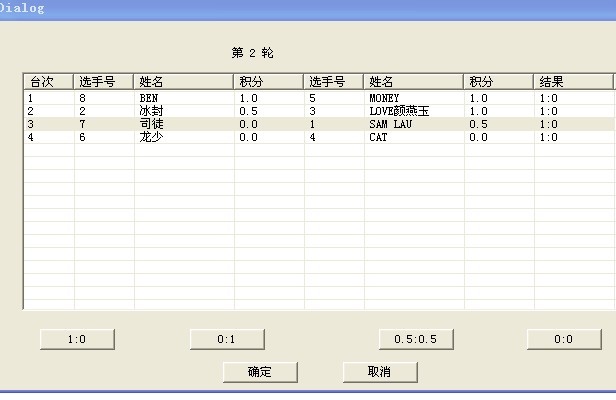Click the opponent name SAM LAU
Screen dimensions: 616x400
tap(390, 124)
